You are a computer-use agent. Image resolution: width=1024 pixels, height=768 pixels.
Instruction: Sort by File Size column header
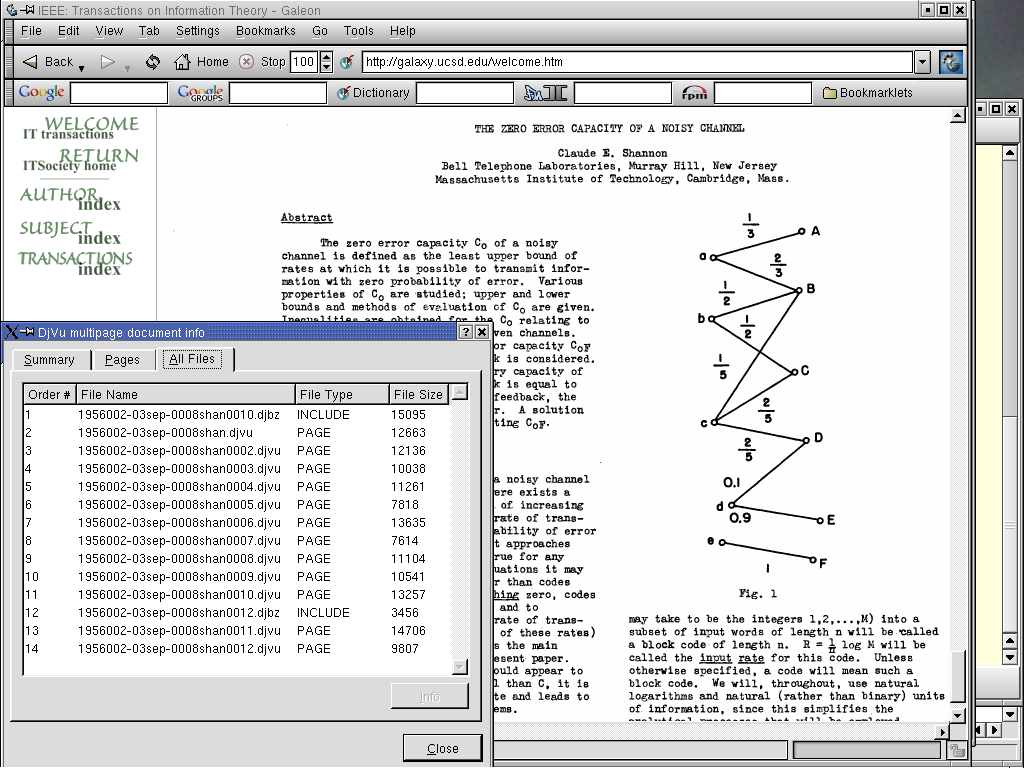[419, 394]
